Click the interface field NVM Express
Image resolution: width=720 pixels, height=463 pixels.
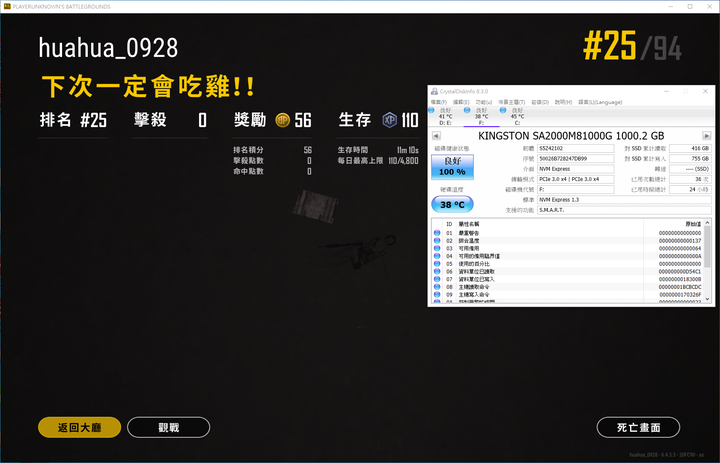coord(575,169)
